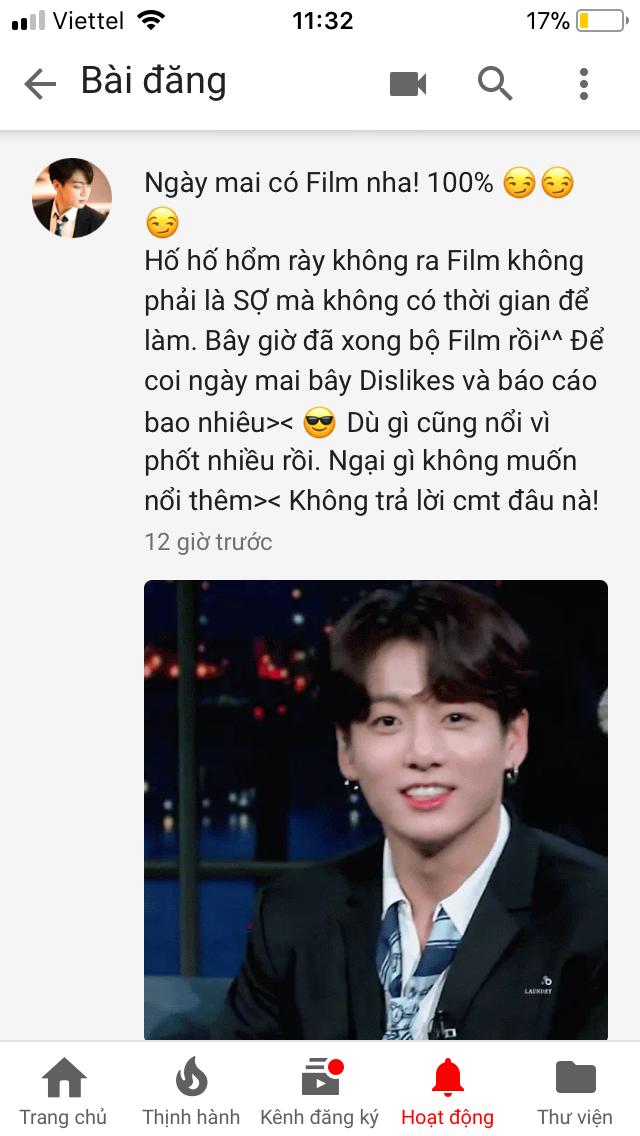
Task: Tap the Thịnh hành flame icon
Action: (x=191, y=1077)
